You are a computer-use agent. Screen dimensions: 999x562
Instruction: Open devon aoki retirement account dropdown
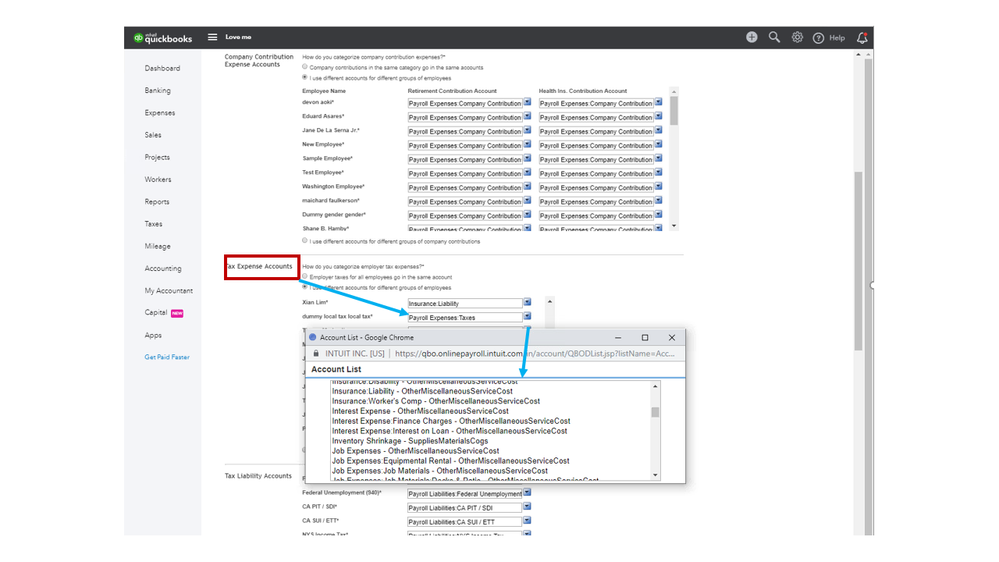point(527,102)
